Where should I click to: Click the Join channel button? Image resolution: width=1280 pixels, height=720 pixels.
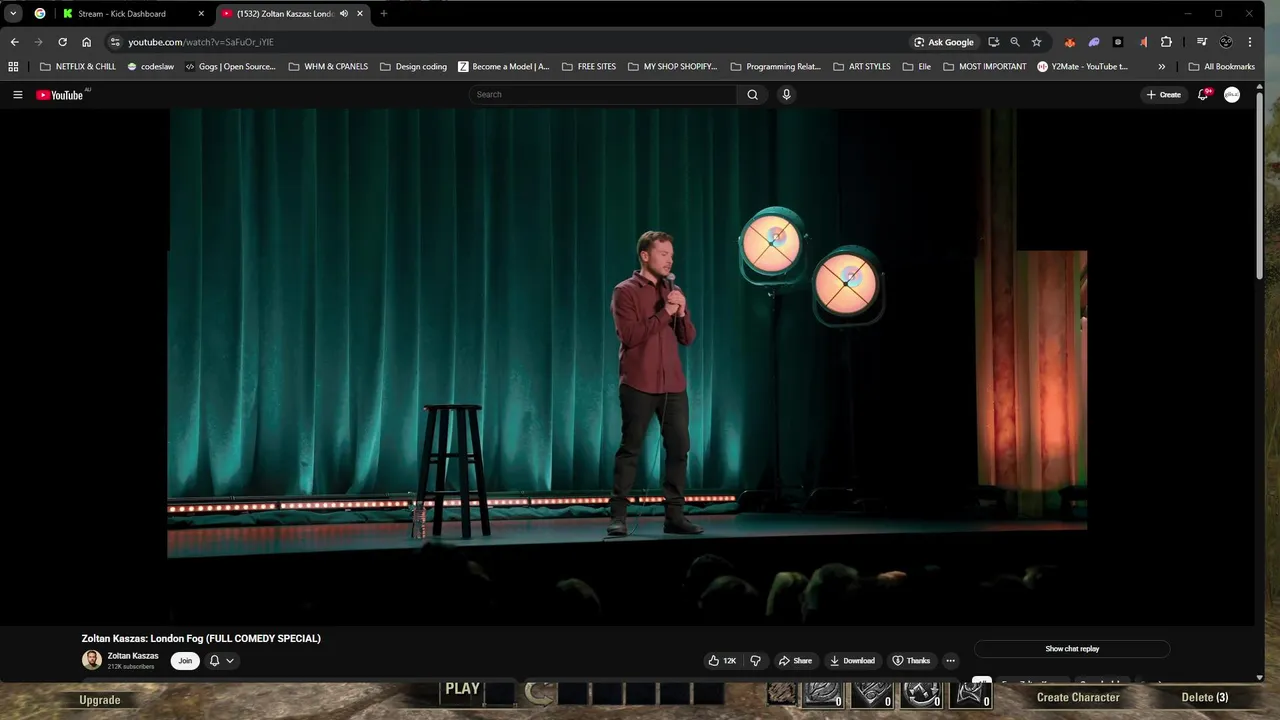point(185,660)
